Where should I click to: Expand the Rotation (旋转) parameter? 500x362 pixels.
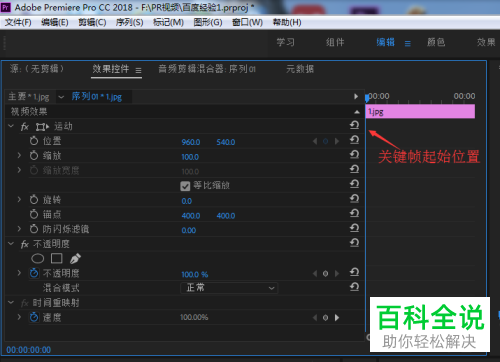19,200
